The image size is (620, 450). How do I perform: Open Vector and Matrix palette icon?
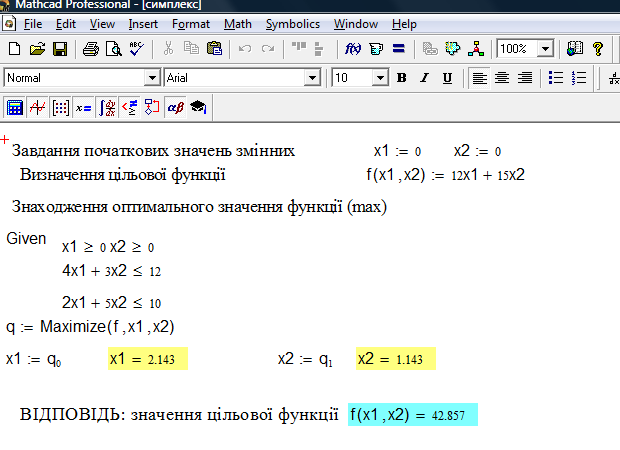point(60,108)
